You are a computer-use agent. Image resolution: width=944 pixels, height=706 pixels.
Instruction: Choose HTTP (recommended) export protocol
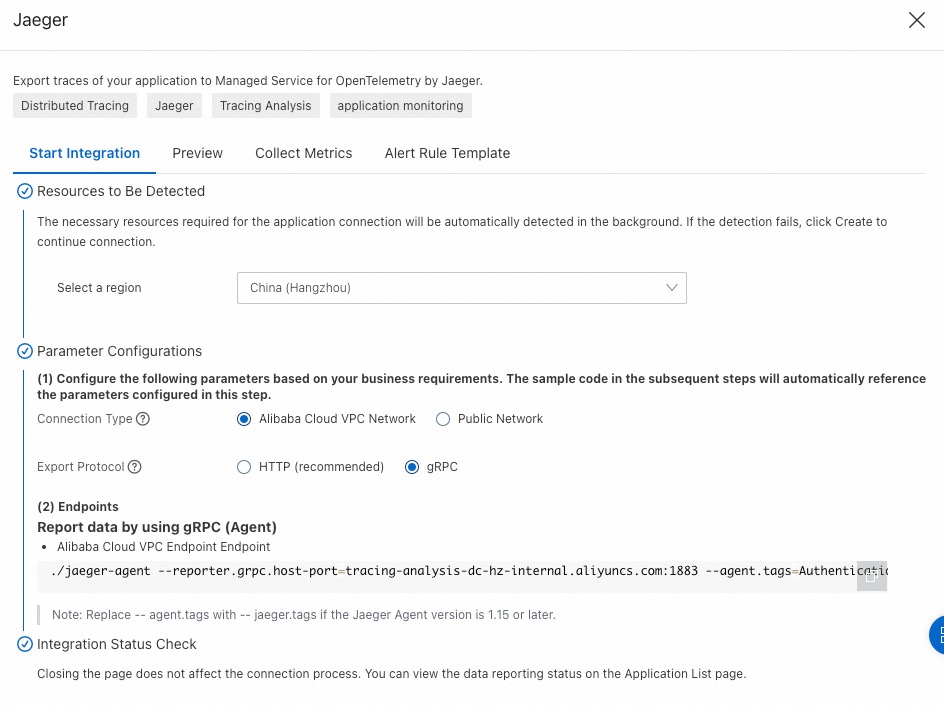click(x=244, y=467)
